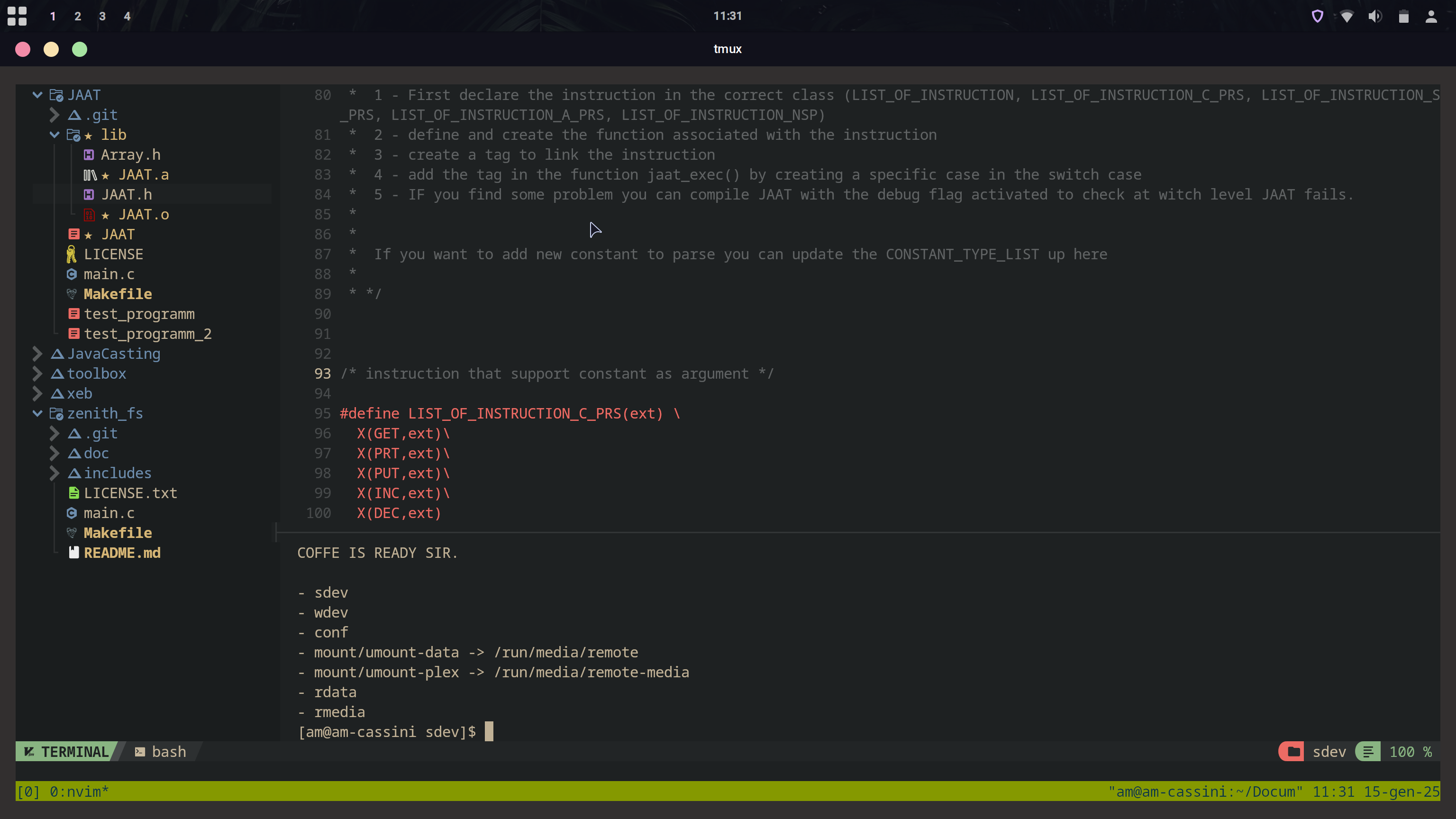Open the clipboard tray icon
This screenshot has height=819, width=1456.
1403,17
